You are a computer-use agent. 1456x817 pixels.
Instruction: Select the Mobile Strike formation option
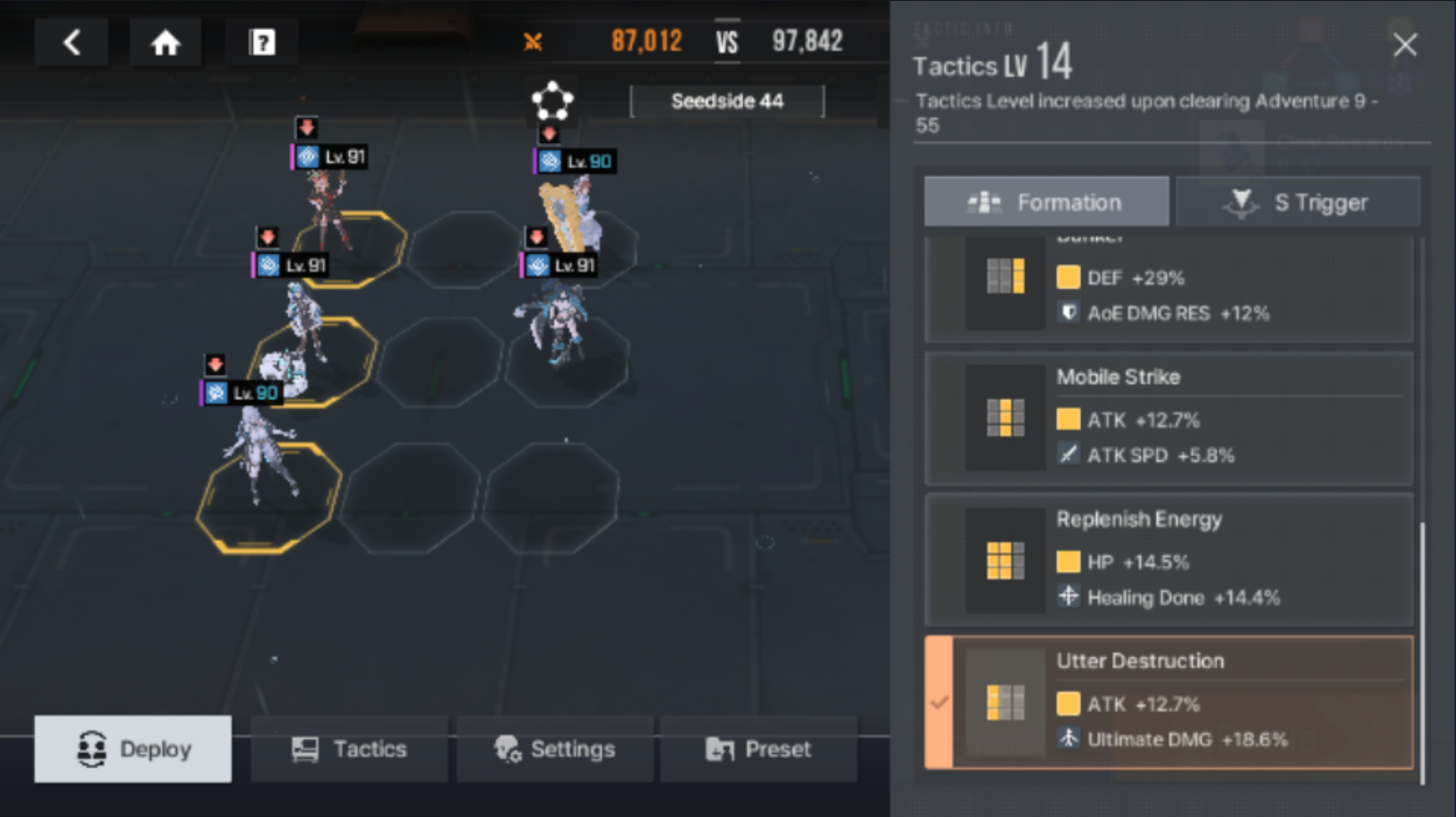[x=1169, y=418]
